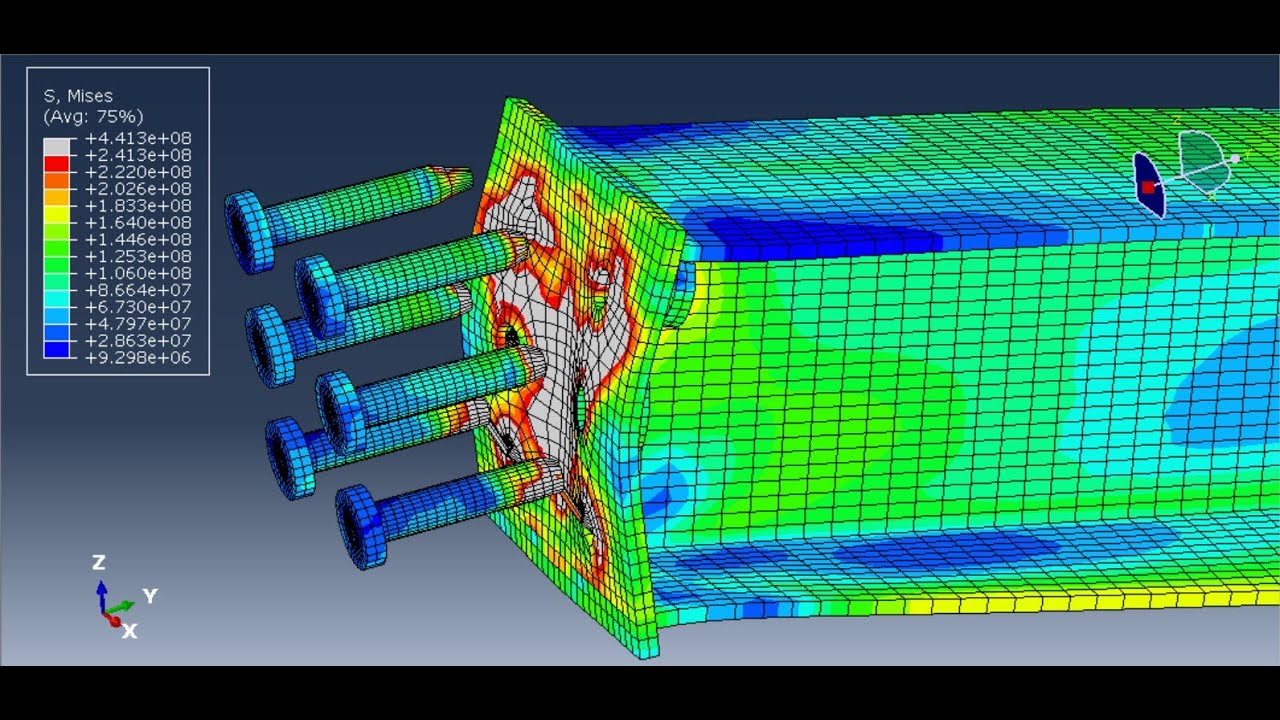Click the Y label on the triad
Image resolution: width=1280 pixels, height=720 pixels.
tap(150, 596)
